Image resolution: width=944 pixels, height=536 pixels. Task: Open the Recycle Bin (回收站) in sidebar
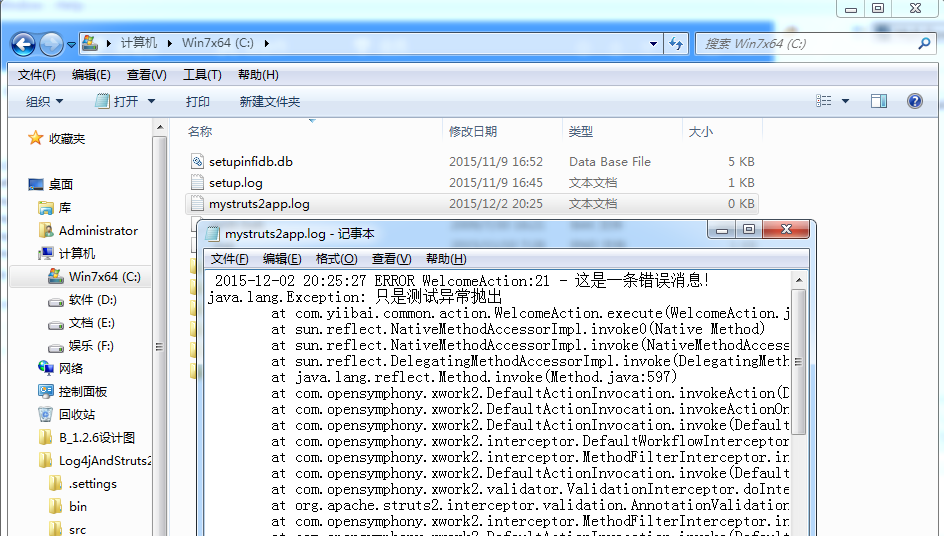pyautogui.click(x=76, y=414)
